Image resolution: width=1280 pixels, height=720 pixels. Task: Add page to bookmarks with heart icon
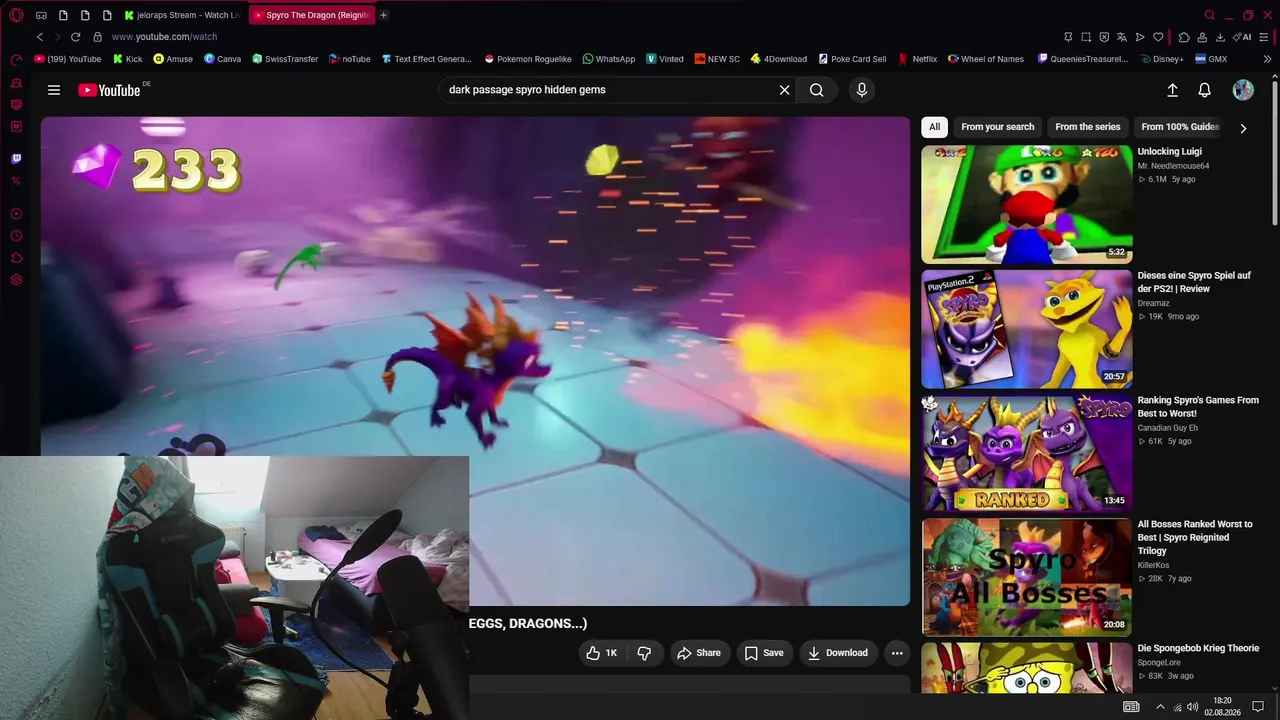pyautogui.click(x=1158, y=37)
